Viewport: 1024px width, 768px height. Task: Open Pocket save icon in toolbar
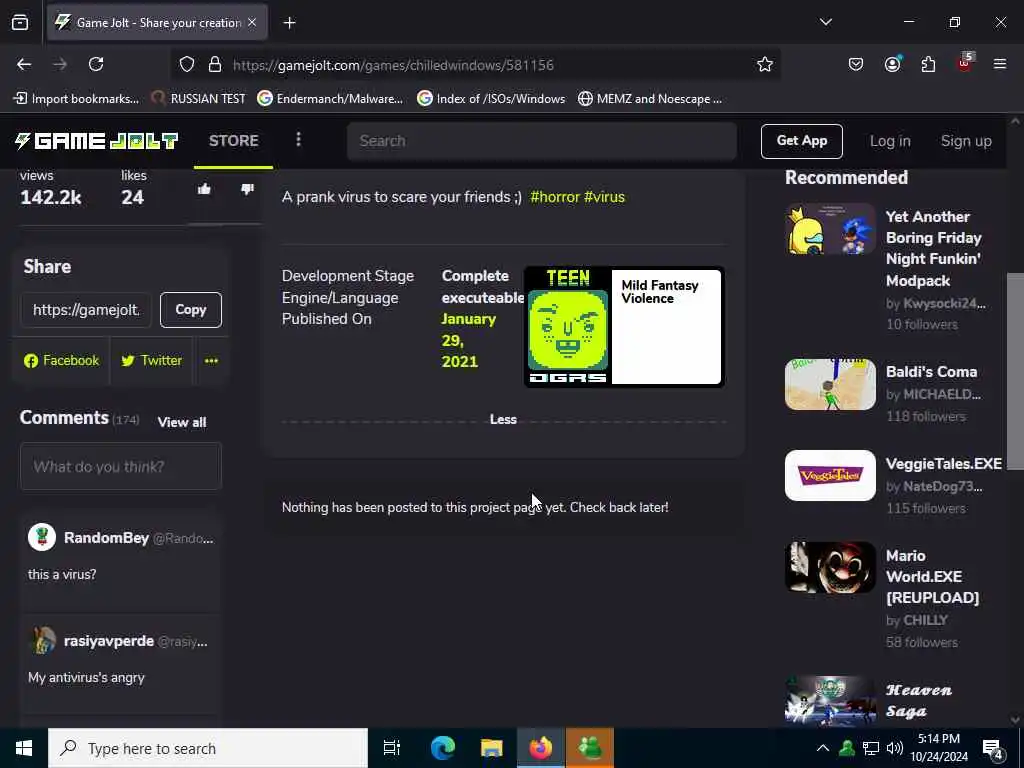click(856, 64)
